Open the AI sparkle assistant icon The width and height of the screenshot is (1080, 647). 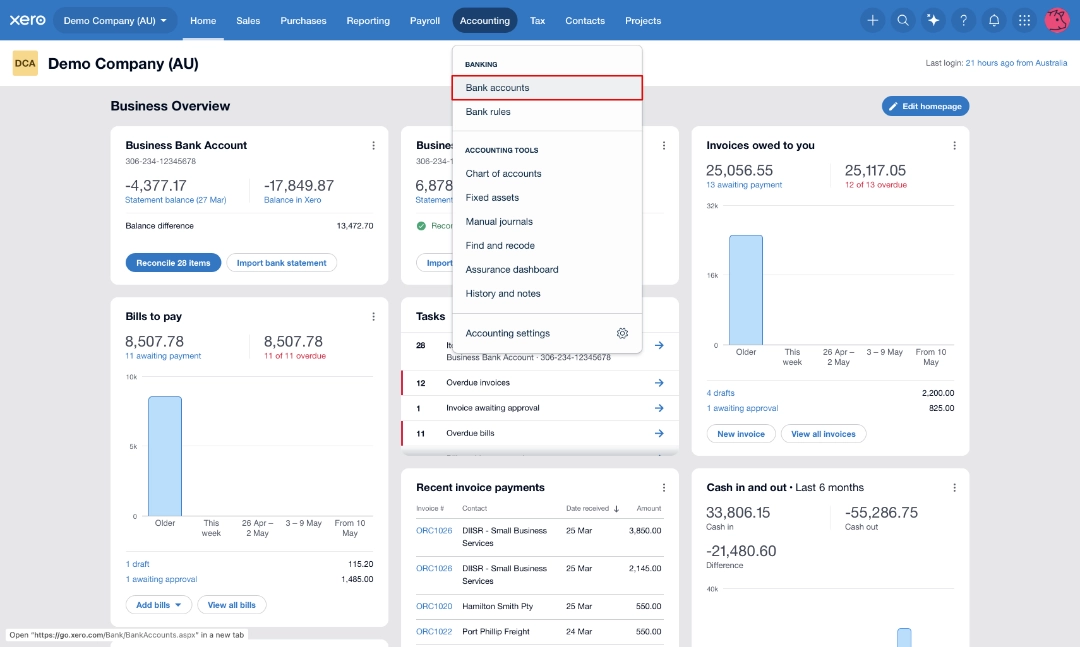[x=933, y=21]
